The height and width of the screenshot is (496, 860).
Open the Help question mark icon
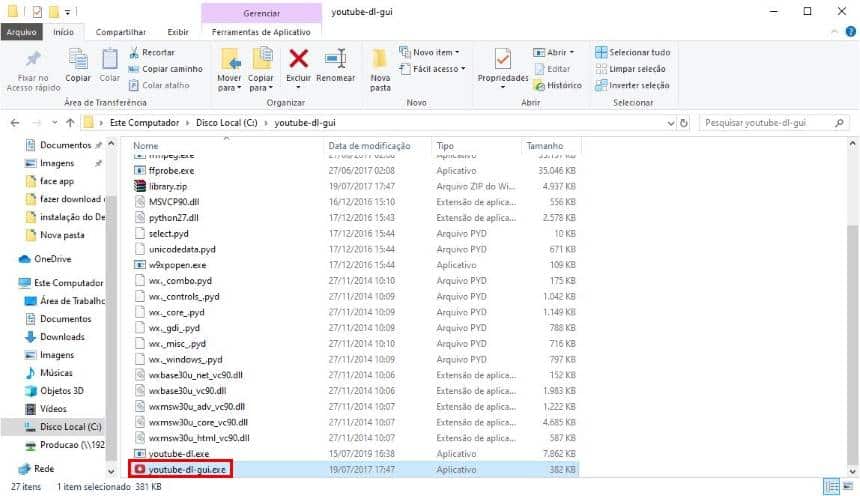(x=850, y=32)
